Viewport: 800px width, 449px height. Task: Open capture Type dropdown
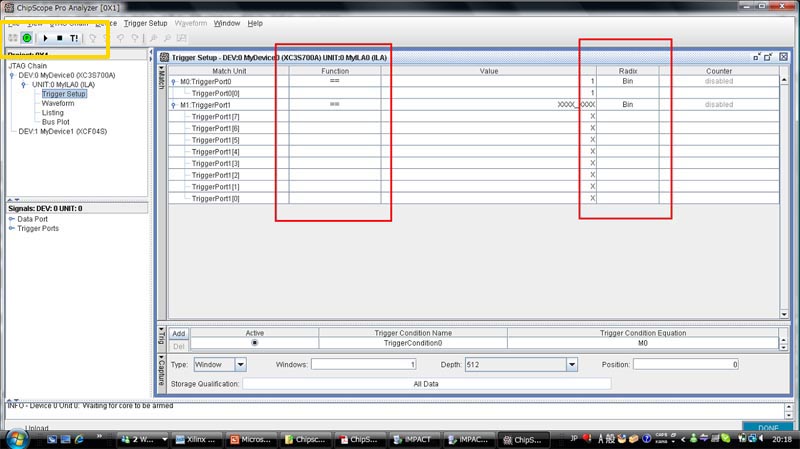(x=240, y=364)
